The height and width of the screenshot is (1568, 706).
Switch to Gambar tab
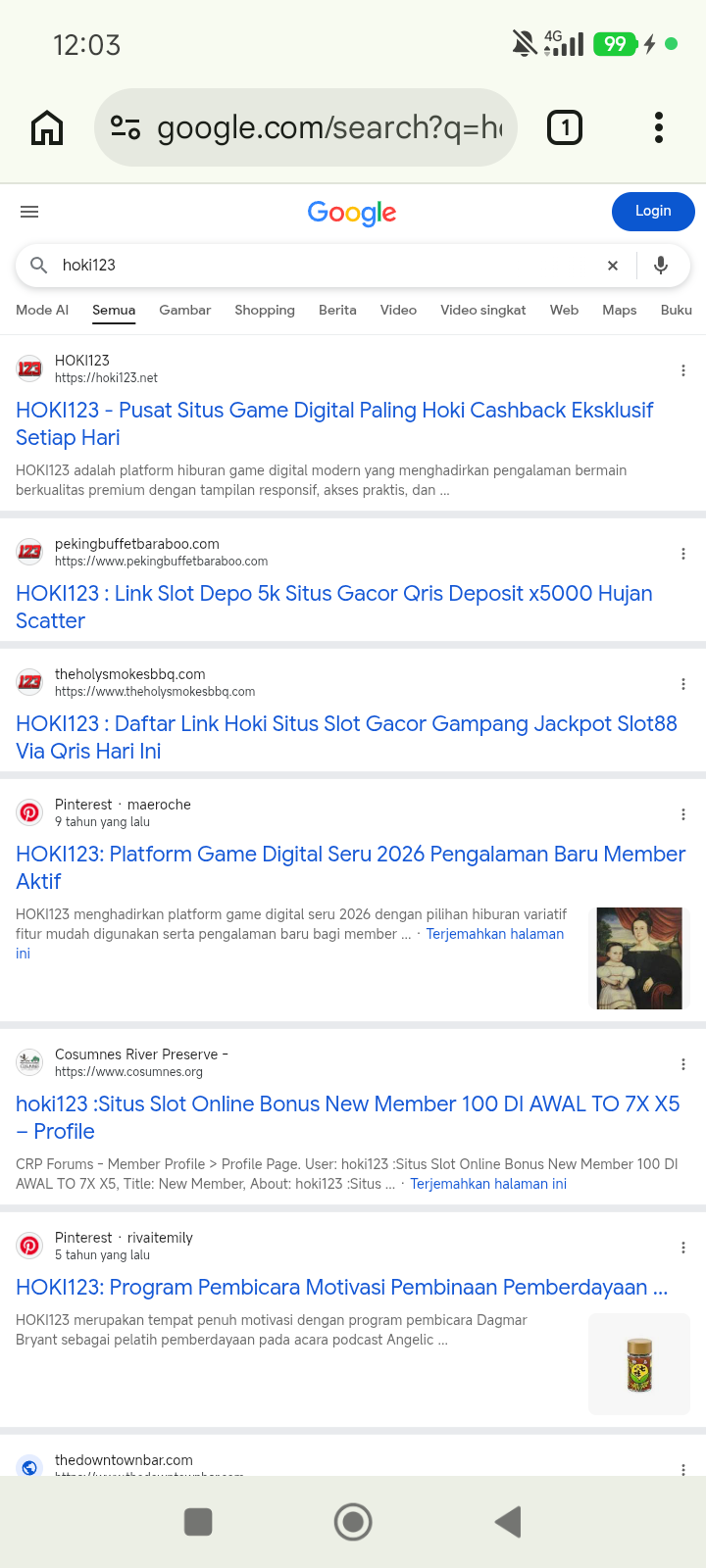click(185, 310)
